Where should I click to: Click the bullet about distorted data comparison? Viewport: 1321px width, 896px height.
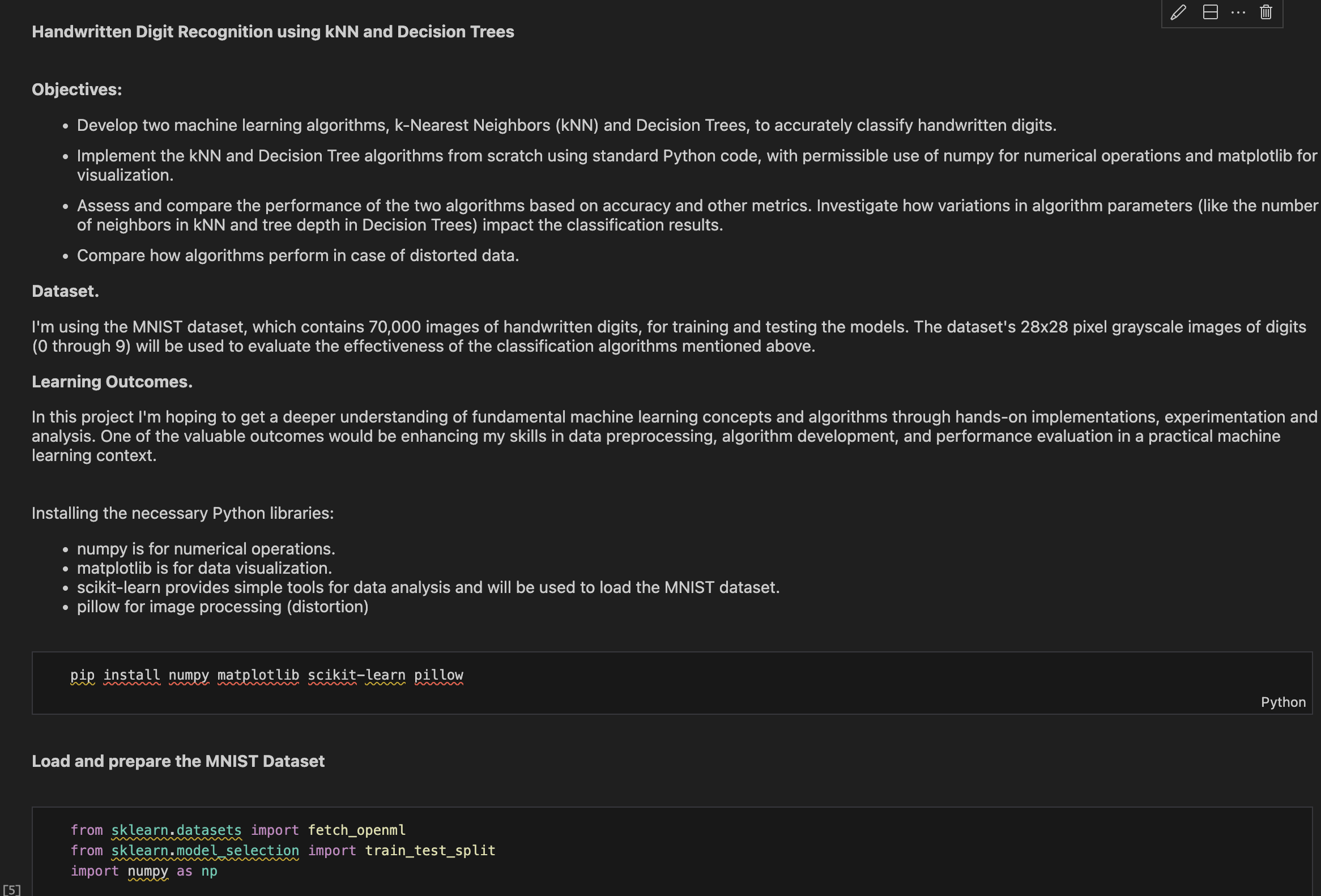pyautogui.click(x=298, y=255)
